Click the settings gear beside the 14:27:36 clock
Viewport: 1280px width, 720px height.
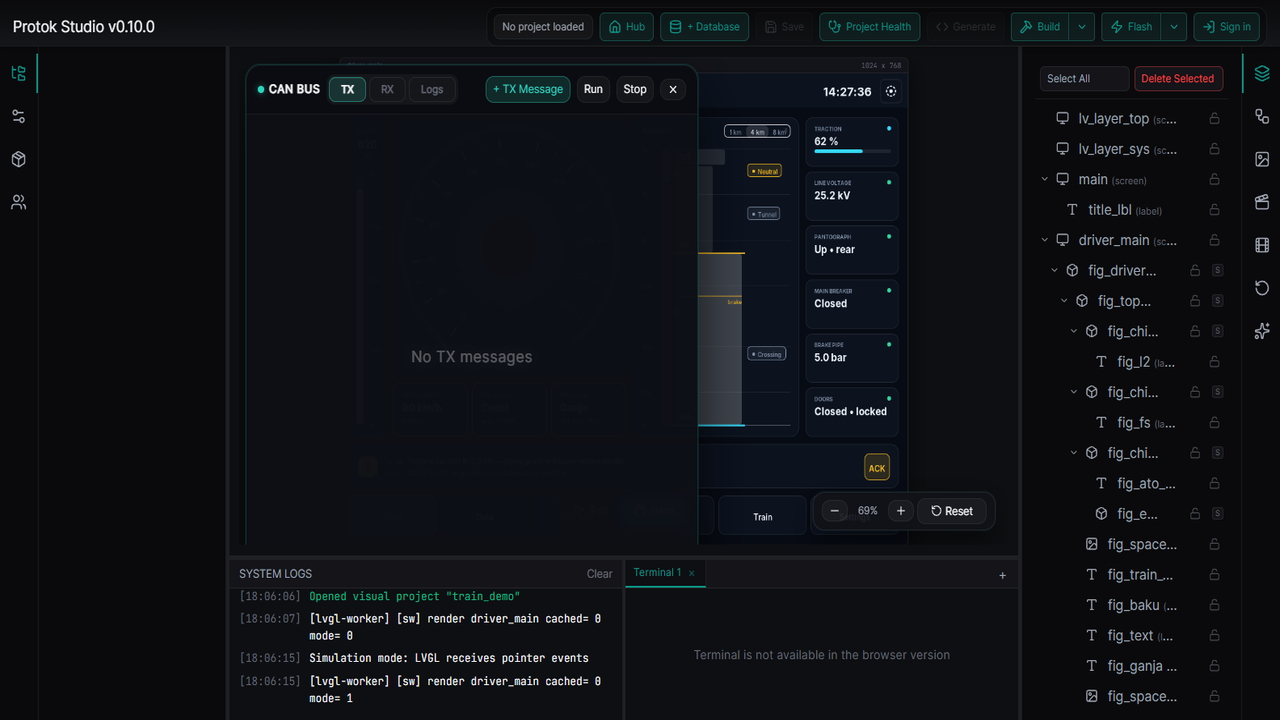[891, 91]
